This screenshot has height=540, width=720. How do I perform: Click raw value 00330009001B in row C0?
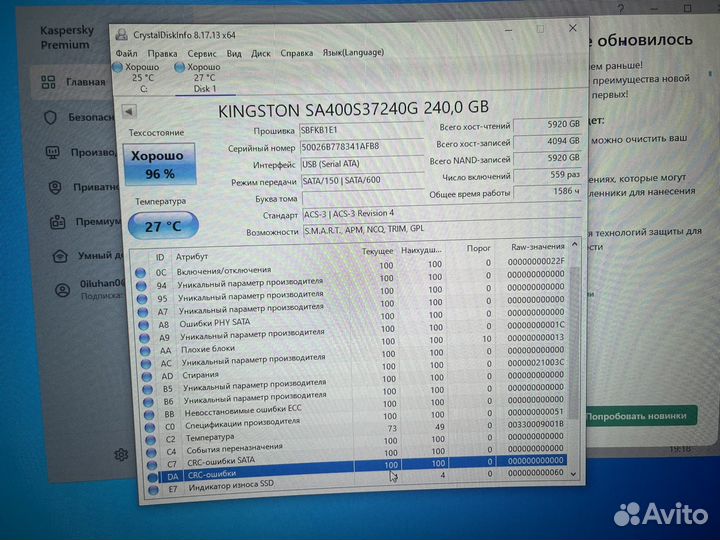click(536, 424)
